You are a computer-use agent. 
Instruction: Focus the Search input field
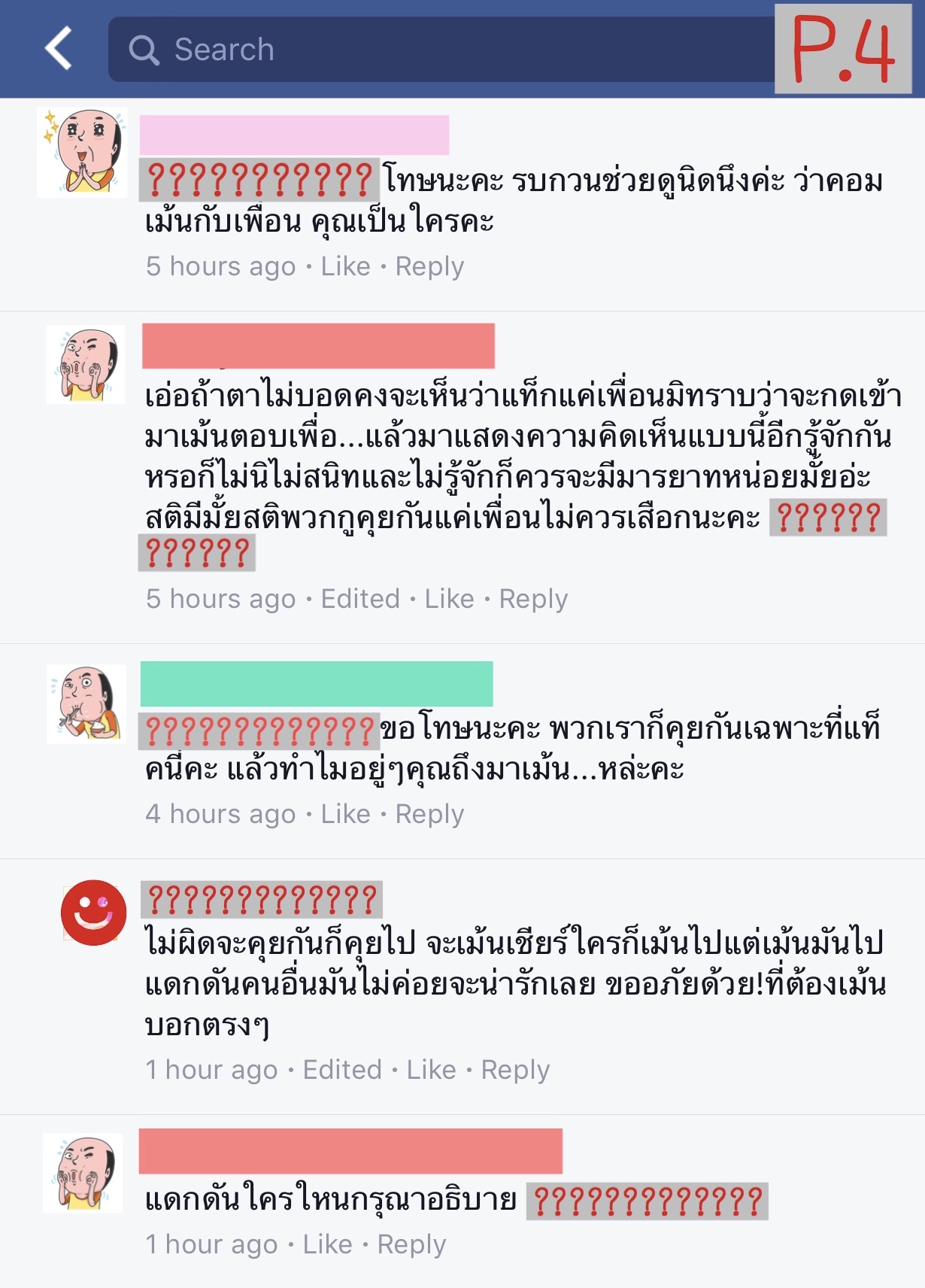[441, 49]
